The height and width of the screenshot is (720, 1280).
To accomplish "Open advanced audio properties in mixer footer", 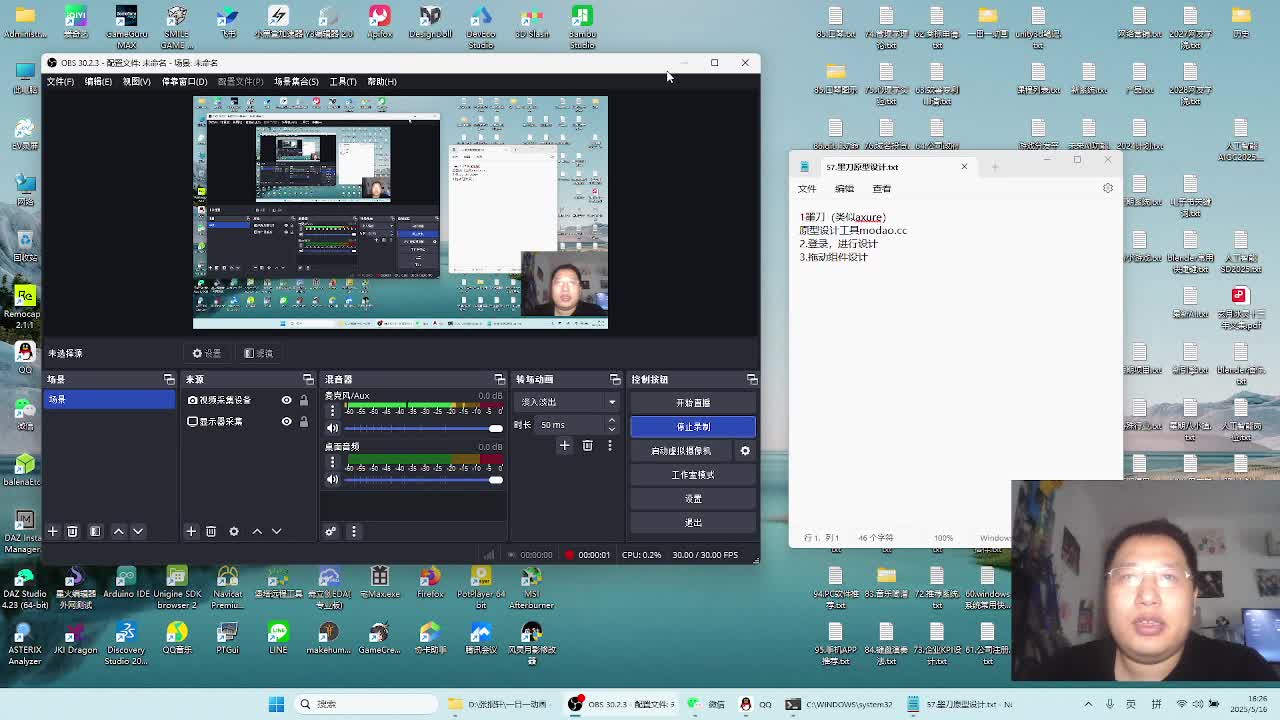I will pos(330,531).
